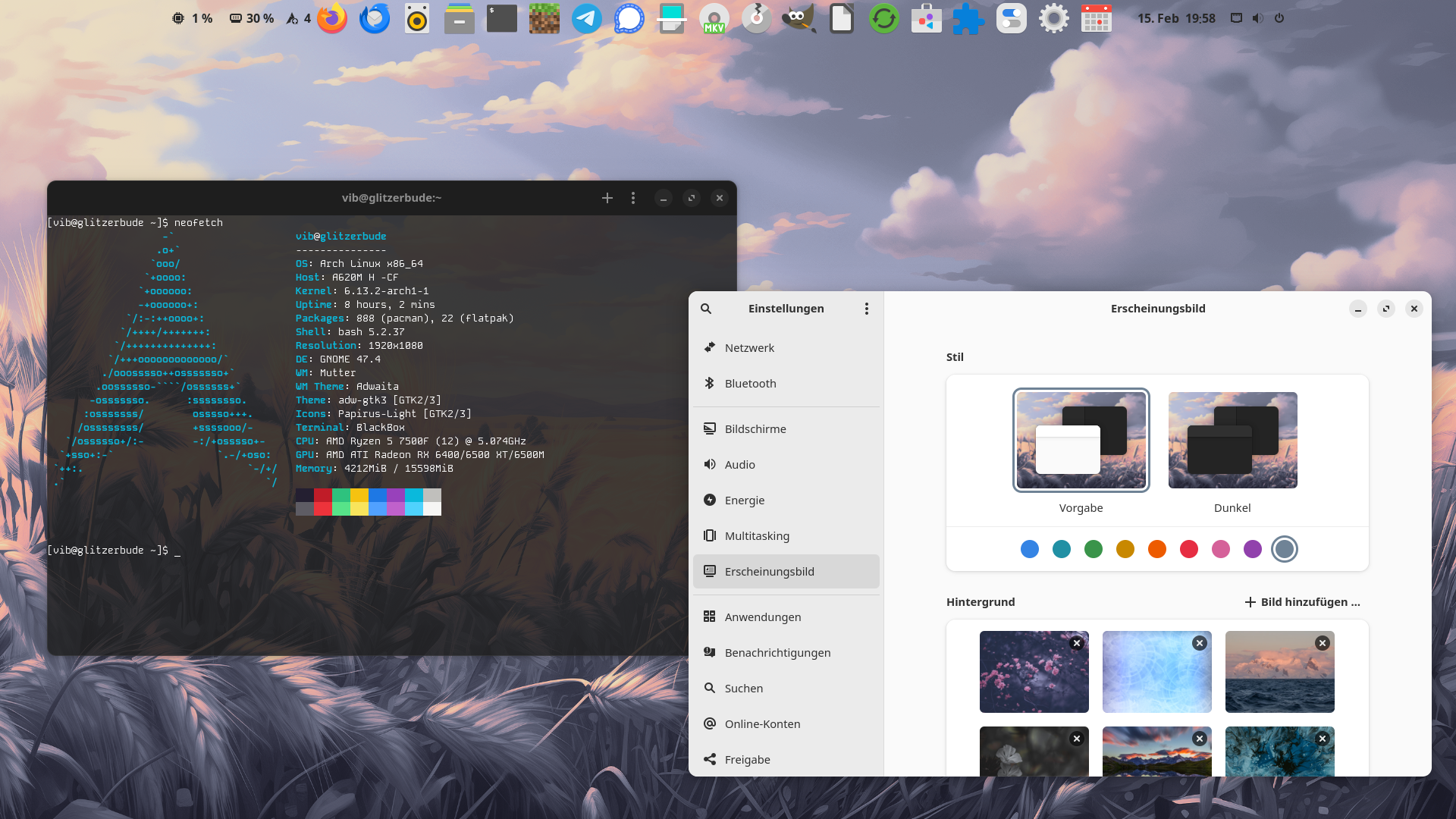Image resolution: width=1456 pixels, height=819 pixels.
Task: Open a new terminal tab with plus
Action: tap(607, 198)
